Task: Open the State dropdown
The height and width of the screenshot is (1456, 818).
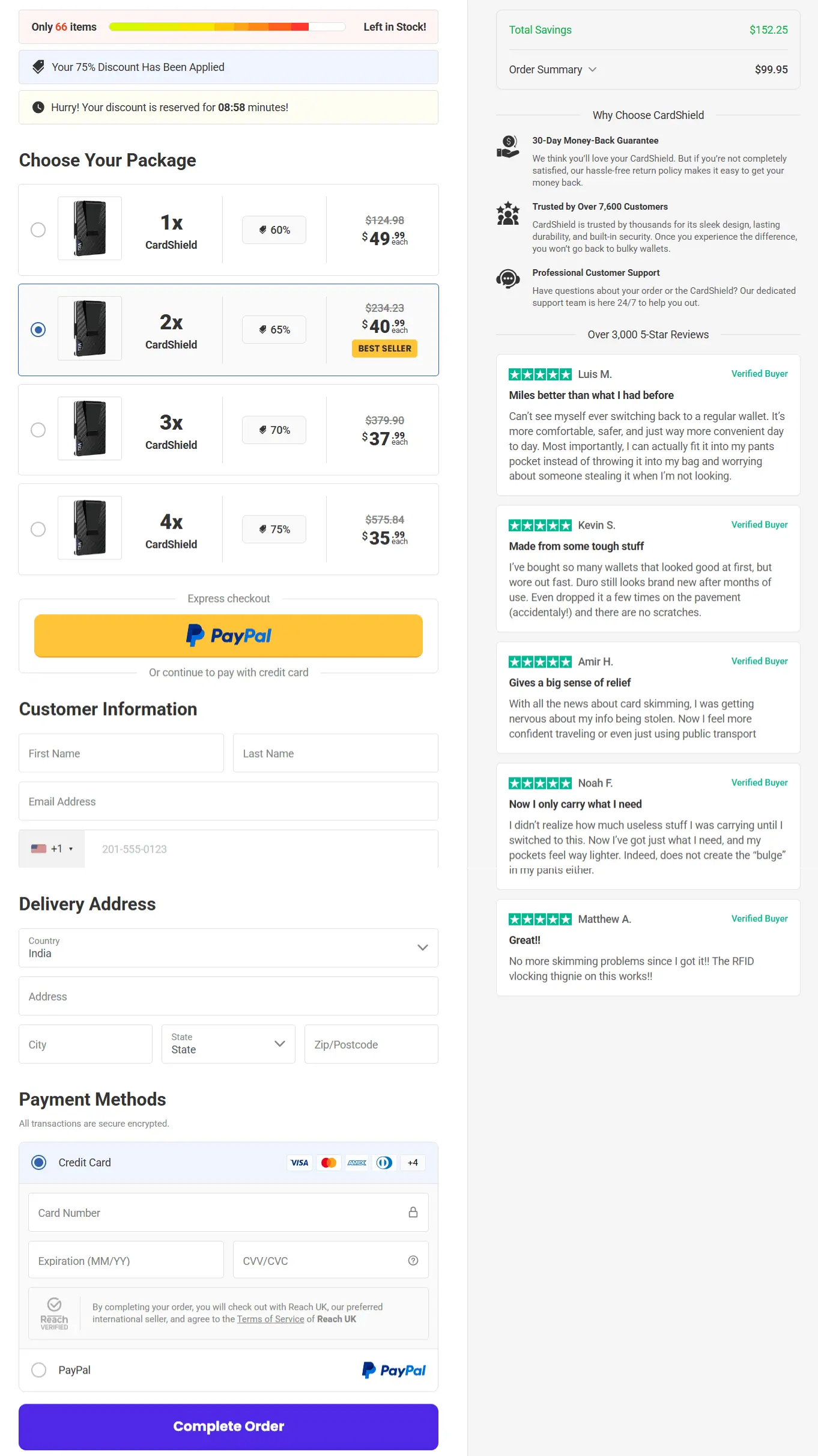Action: coord(228,1044)
